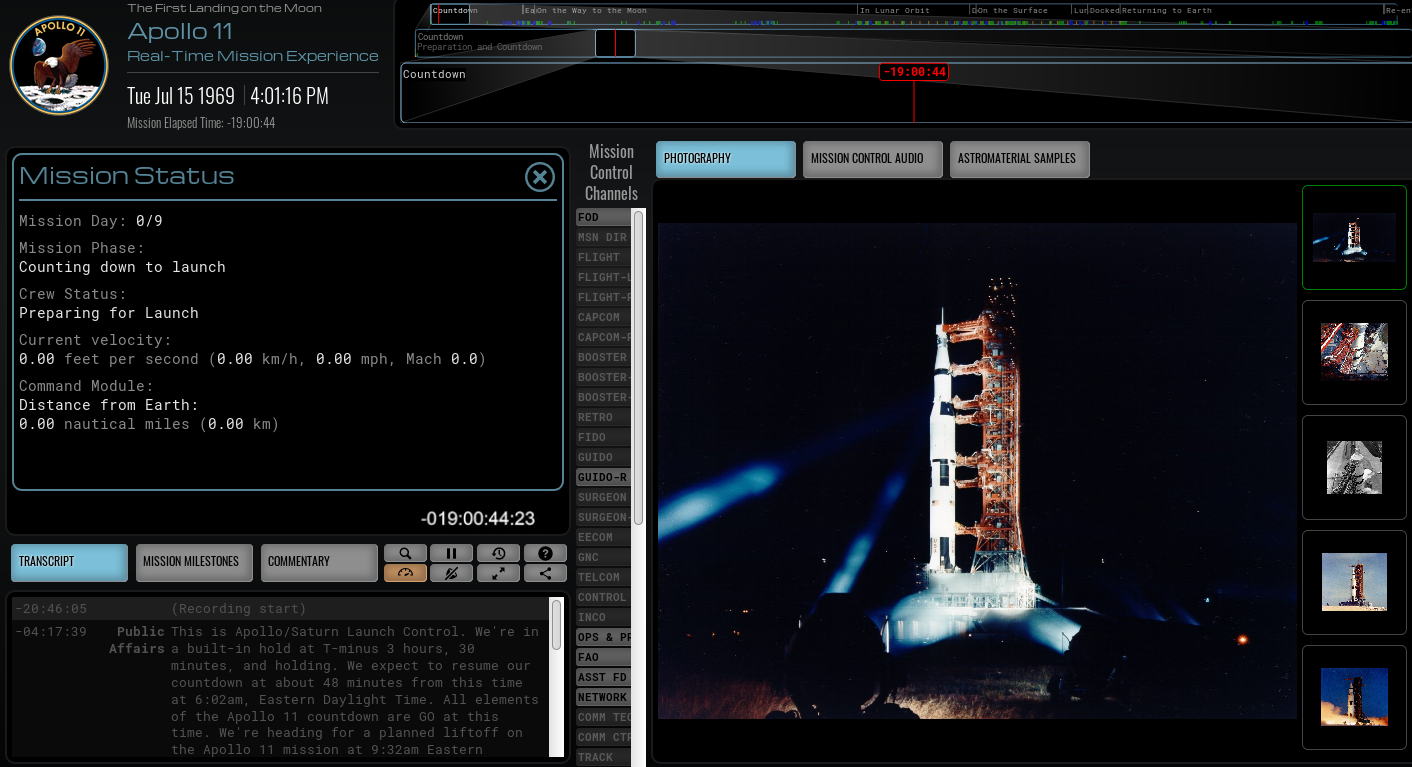1412x767 pixels.
Task: Click the transcript panel scrollbar
Action: pos(556,625)
